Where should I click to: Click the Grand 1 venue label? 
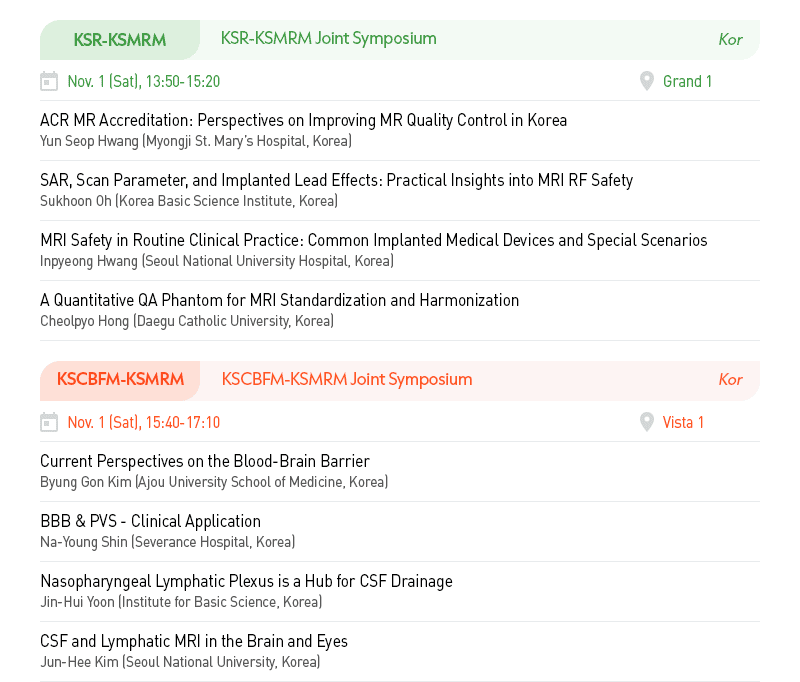point(687,81)
